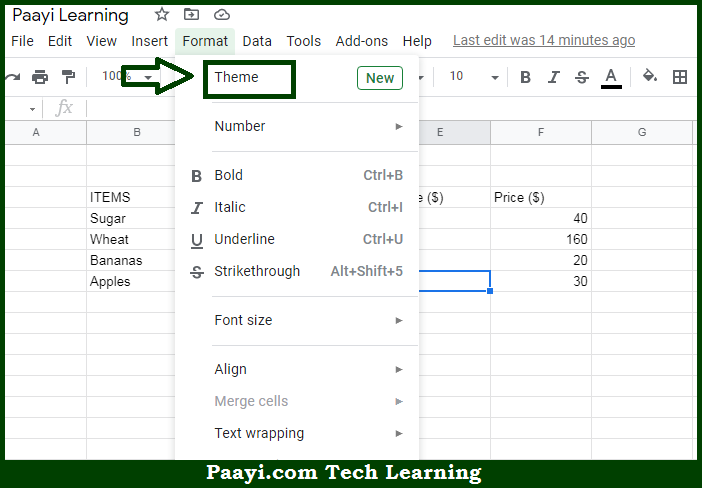The width and height of the screenshot is (702, 488).
Task: Select the Price ($) header cell
Action: (541, 197)
